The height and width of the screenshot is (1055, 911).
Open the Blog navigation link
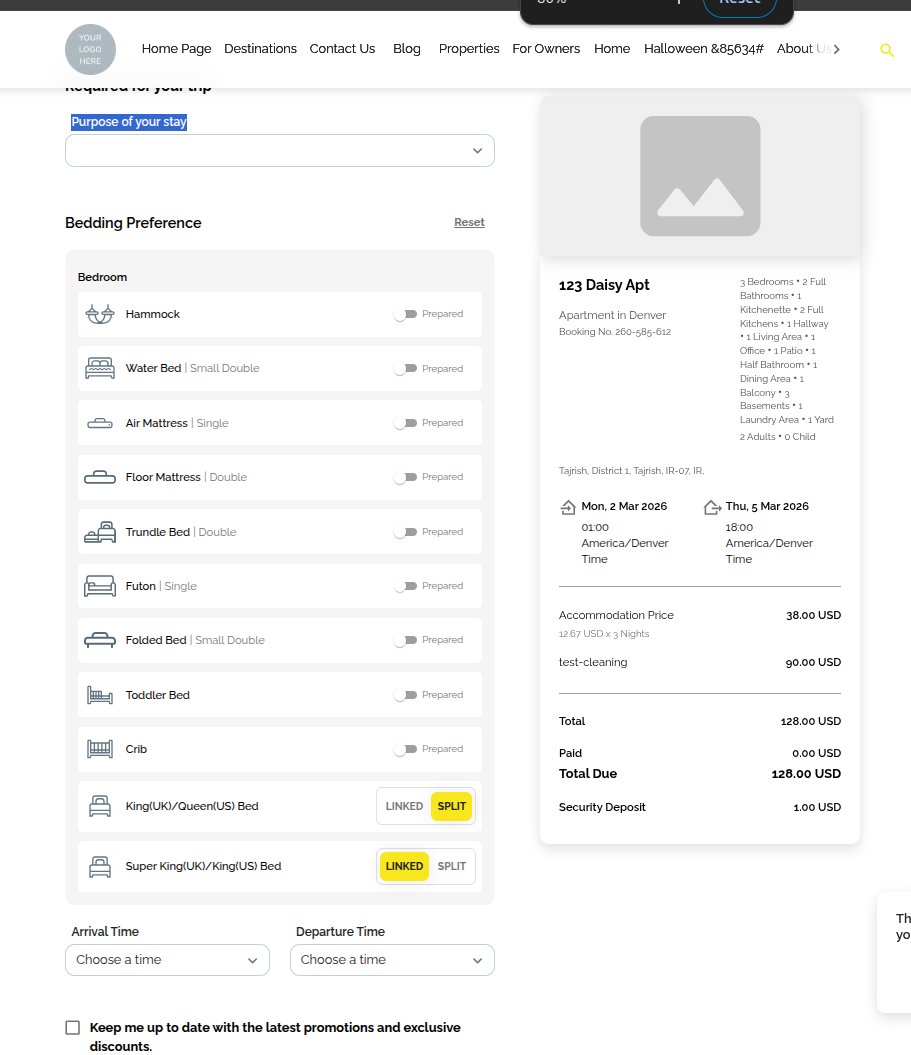[407, 49]
